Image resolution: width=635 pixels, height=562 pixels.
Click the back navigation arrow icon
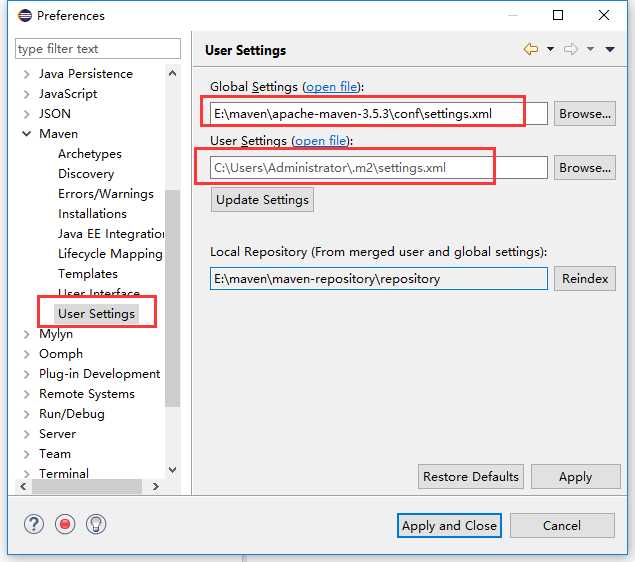pyautogui.click(x=531, y=49)
